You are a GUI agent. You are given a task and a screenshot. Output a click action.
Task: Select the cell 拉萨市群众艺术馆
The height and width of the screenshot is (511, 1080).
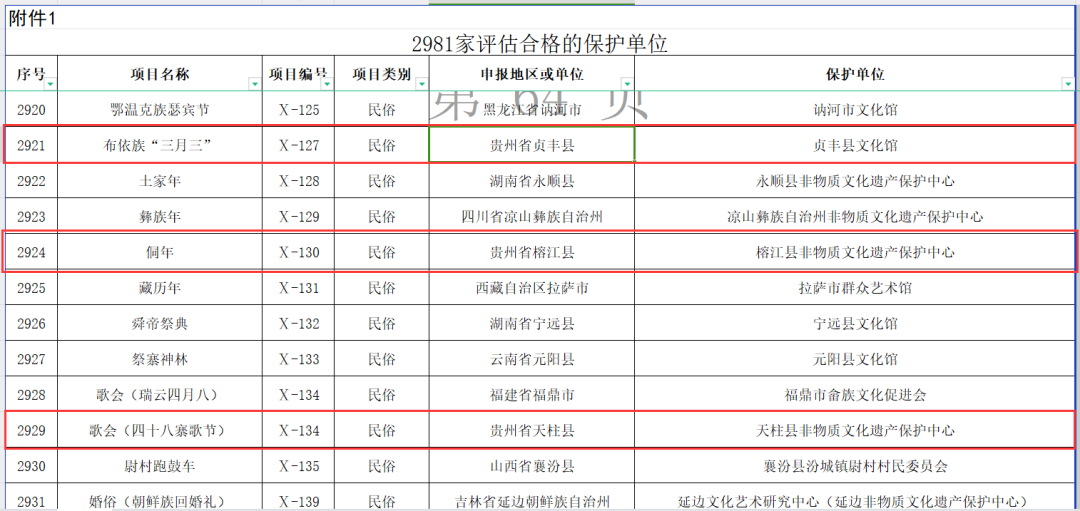pyautogui.click(x=855, y=288)
